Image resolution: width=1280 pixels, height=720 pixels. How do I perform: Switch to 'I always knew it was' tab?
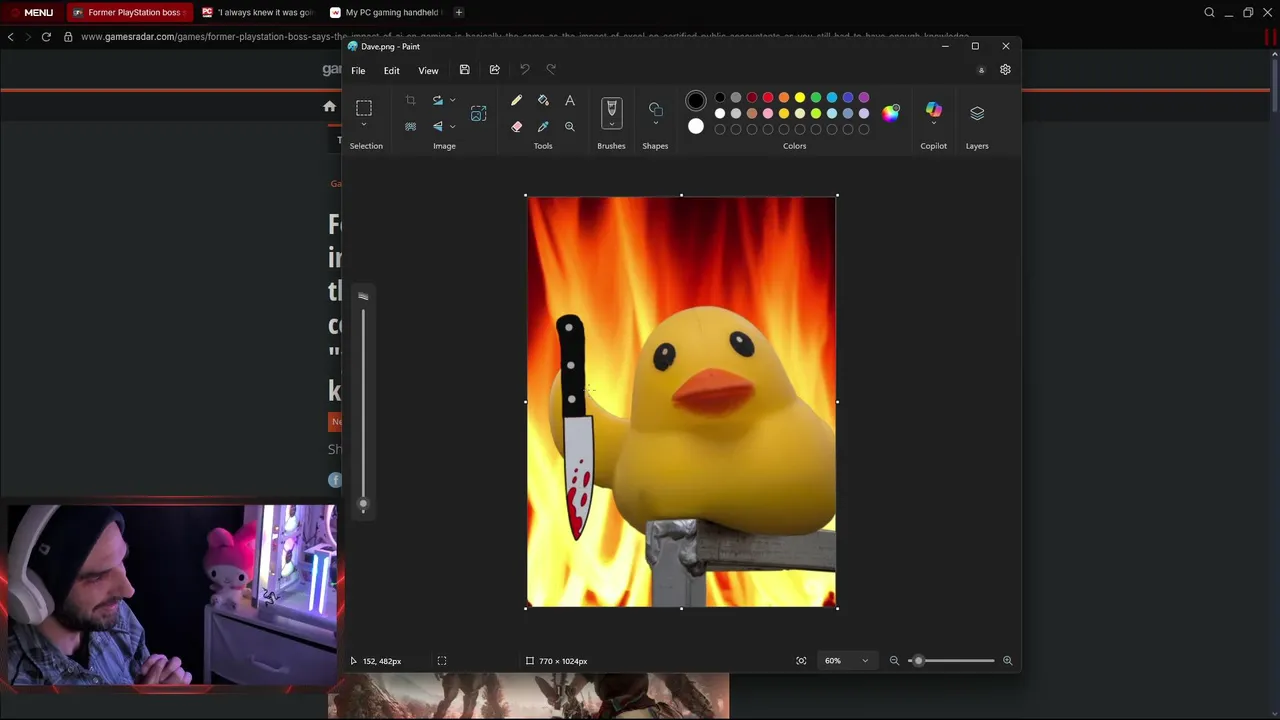click(x=259, y=13)
